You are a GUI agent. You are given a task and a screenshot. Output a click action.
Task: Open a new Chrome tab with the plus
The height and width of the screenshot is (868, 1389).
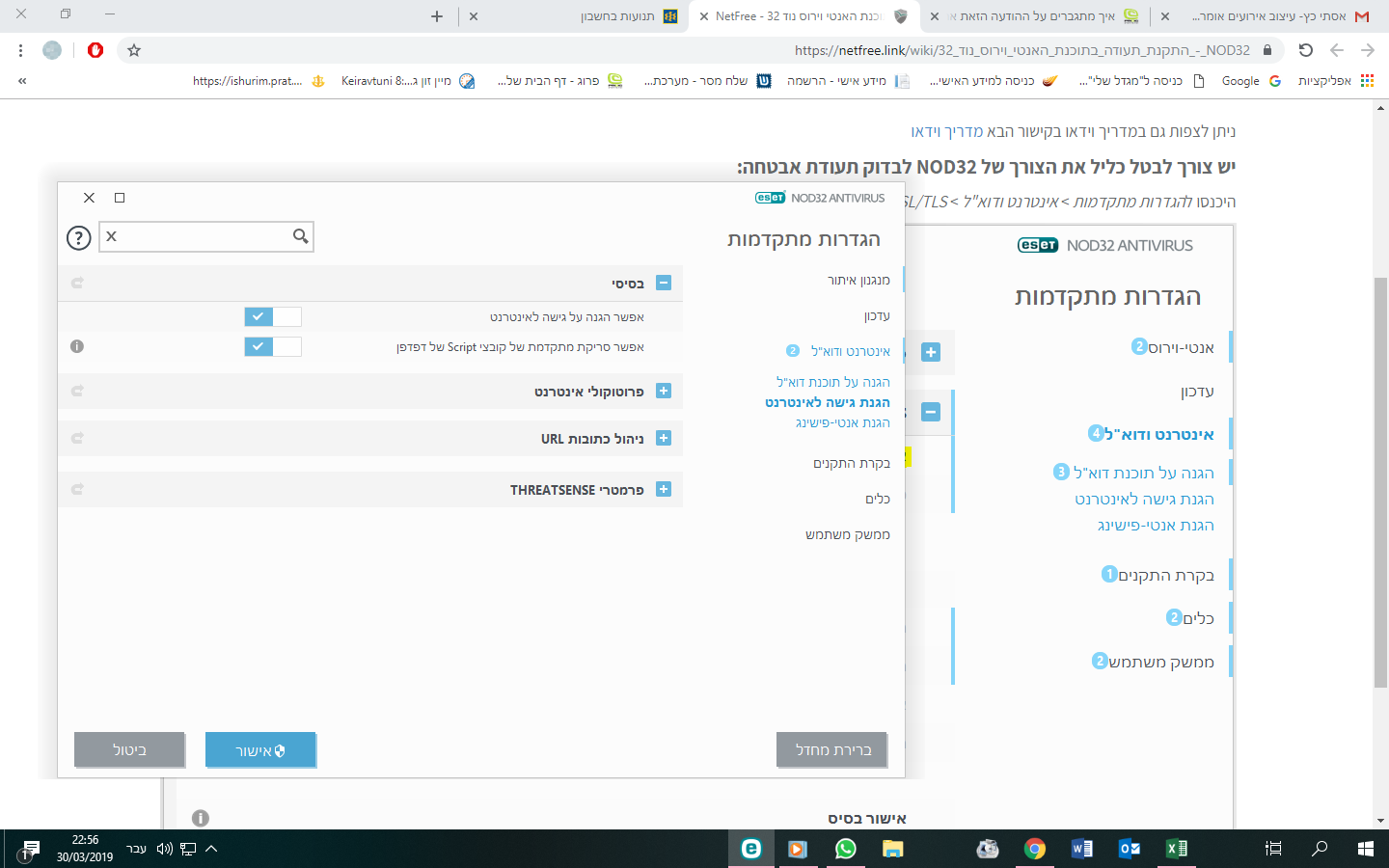click(x=437, y=16)
